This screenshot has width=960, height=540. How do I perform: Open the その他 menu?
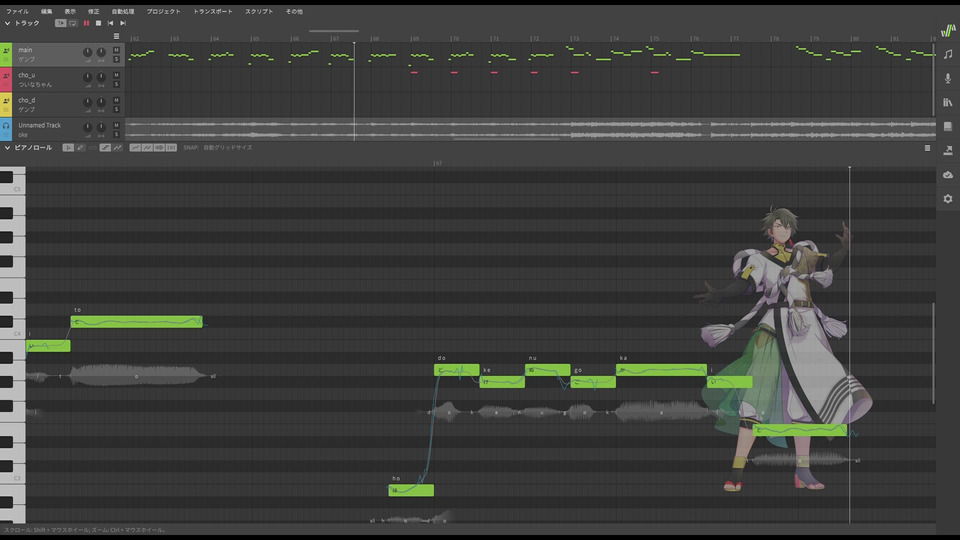pos(294,12)
